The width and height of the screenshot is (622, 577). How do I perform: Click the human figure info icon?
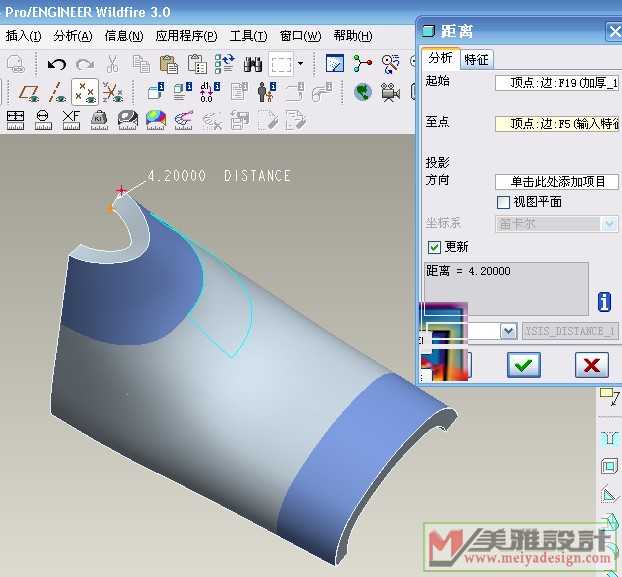267,92
